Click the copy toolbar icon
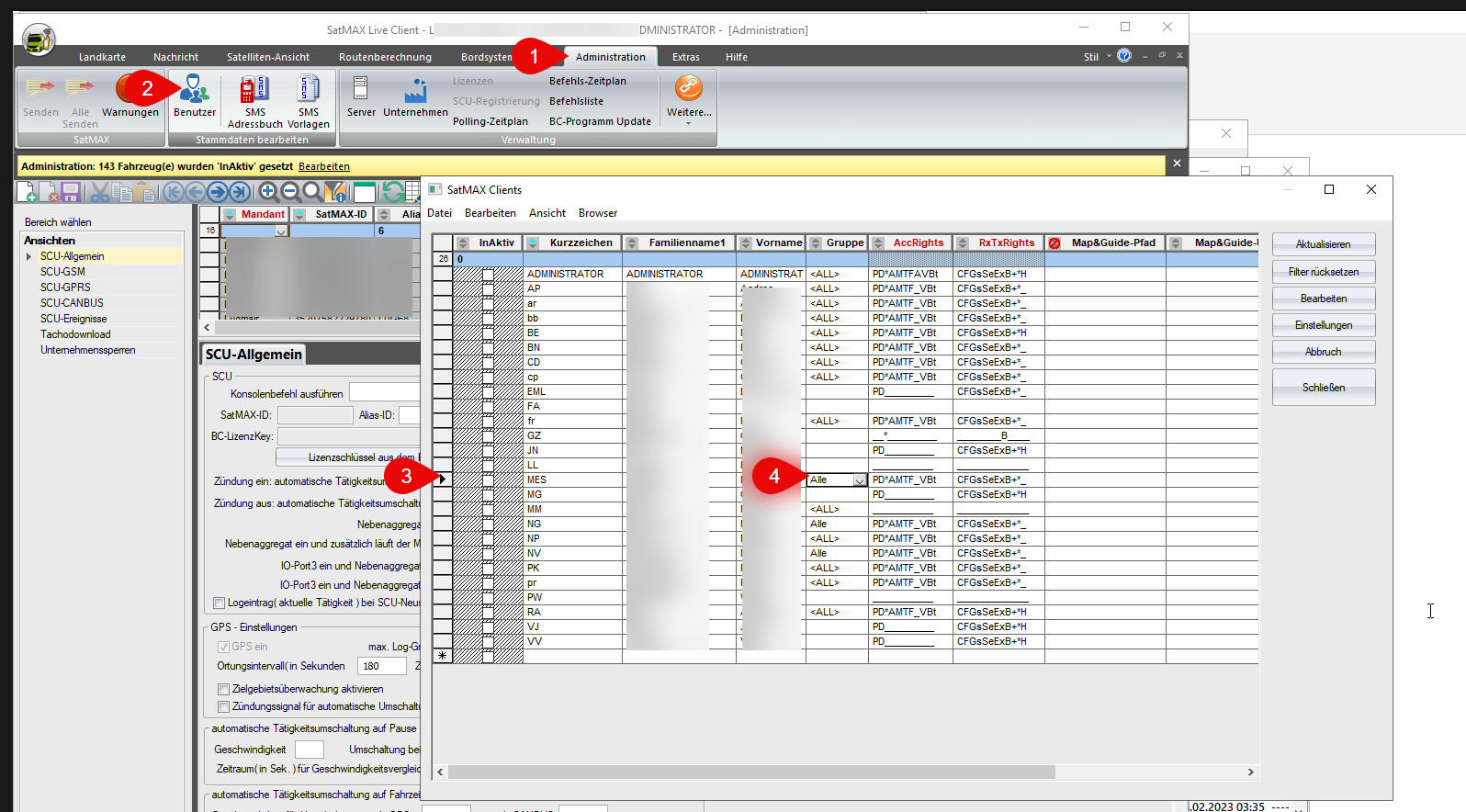The image size is (1466, 812). coord(122,192)
